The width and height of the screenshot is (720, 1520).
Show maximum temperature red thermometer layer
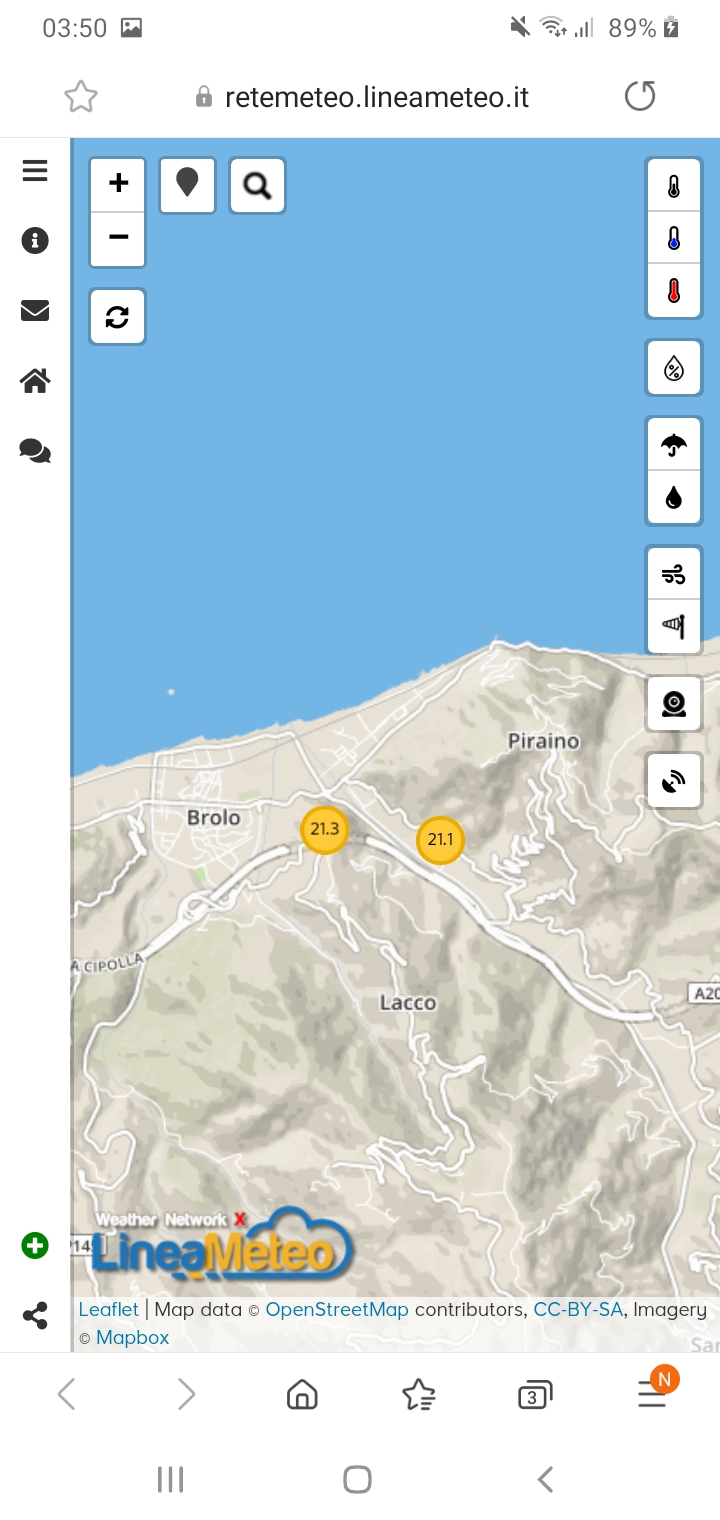point(674,291)
